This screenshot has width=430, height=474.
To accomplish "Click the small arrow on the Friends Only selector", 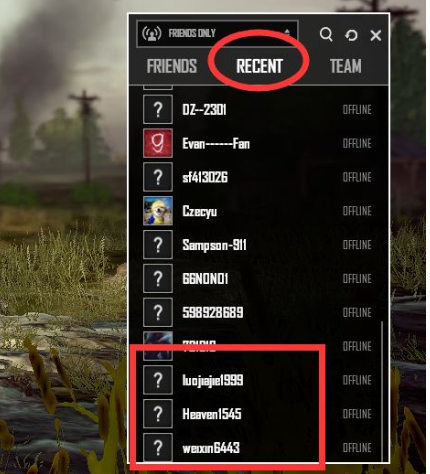I will click(287, 33).
